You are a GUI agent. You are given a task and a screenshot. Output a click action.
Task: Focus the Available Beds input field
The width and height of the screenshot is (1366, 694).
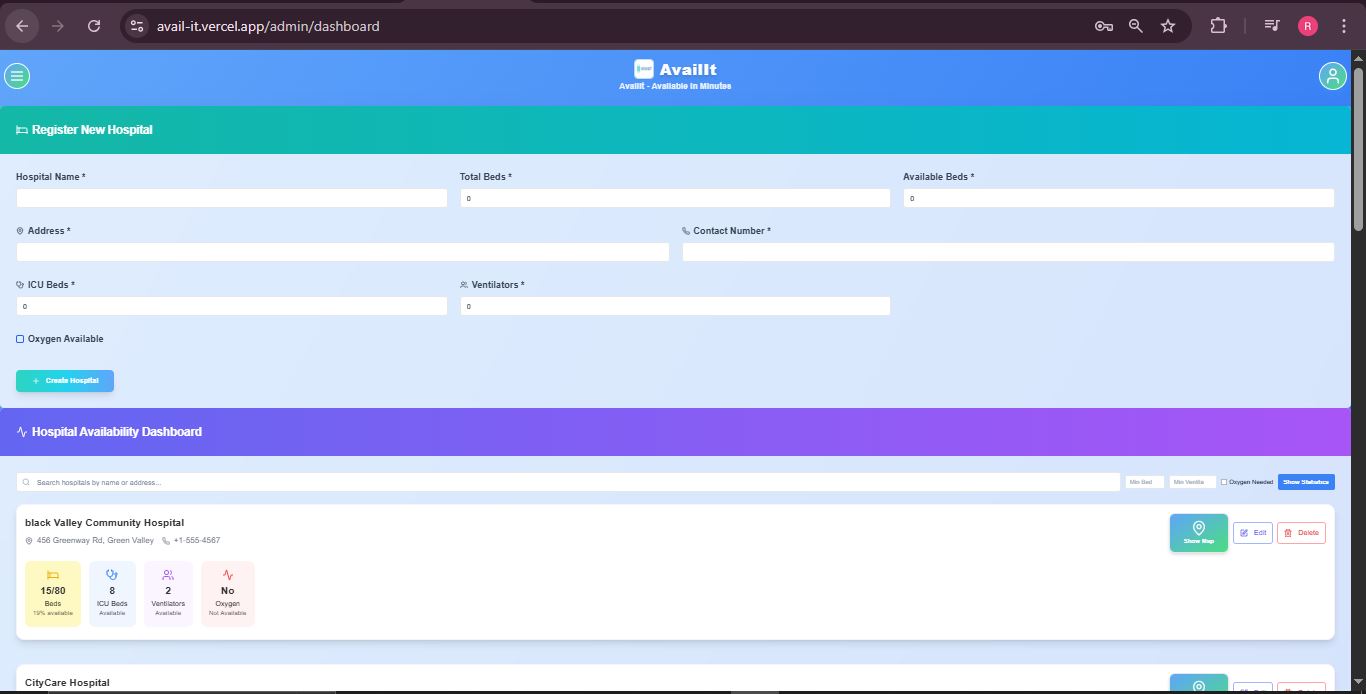point(1119,198)
